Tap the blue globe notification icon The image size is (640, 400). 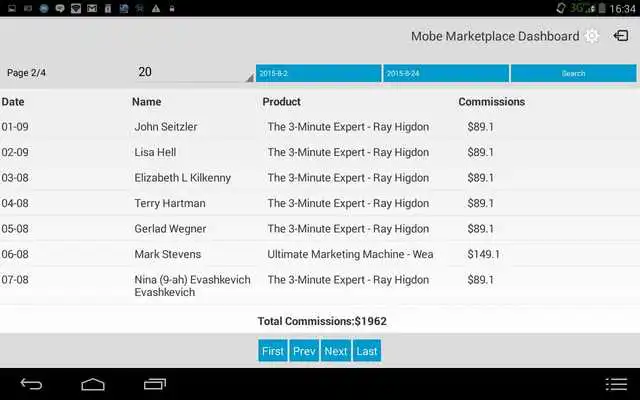[44, 8]
